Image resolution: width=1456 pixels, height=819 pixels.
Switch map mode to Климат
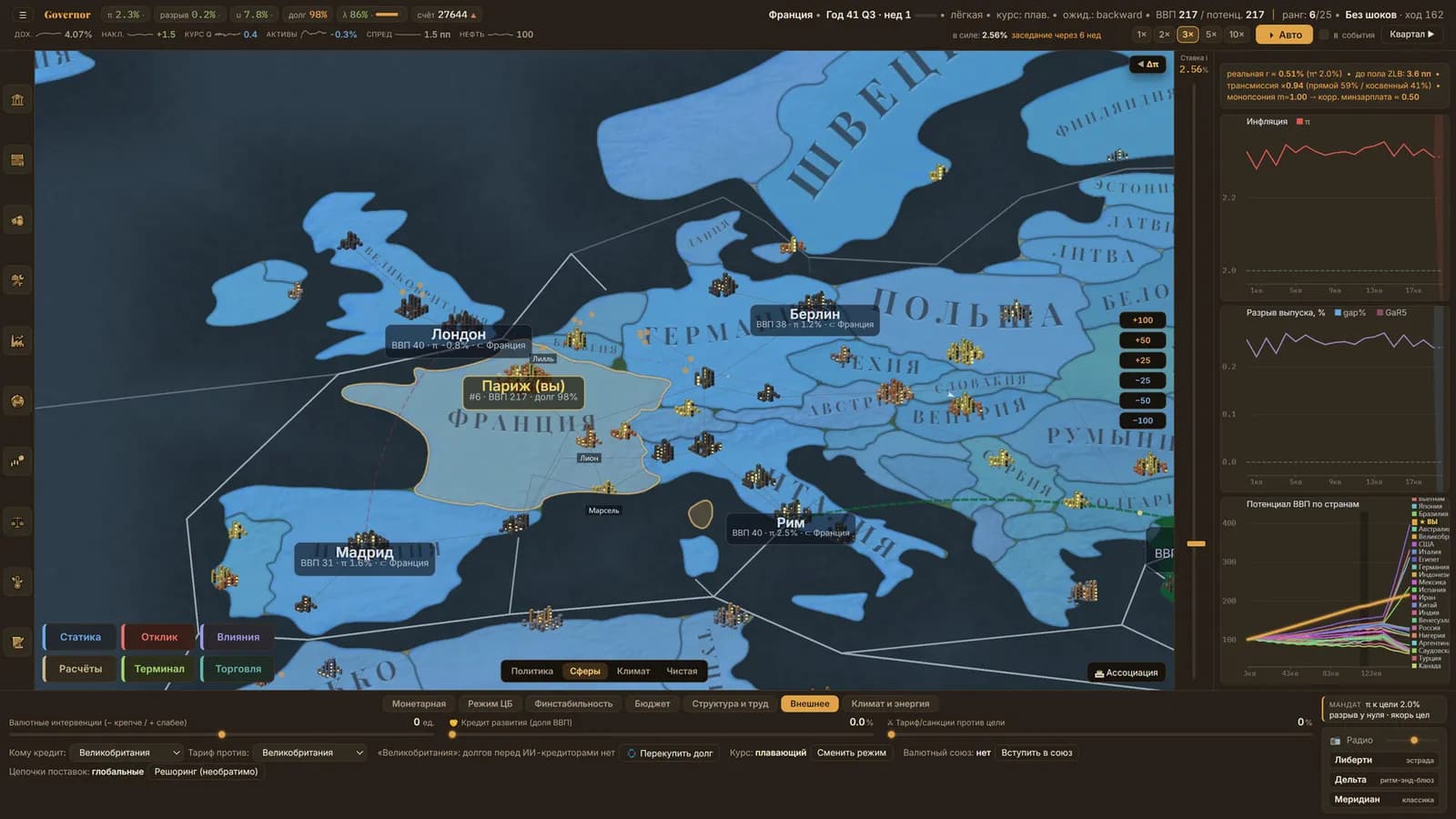click(x=633, y=672)
